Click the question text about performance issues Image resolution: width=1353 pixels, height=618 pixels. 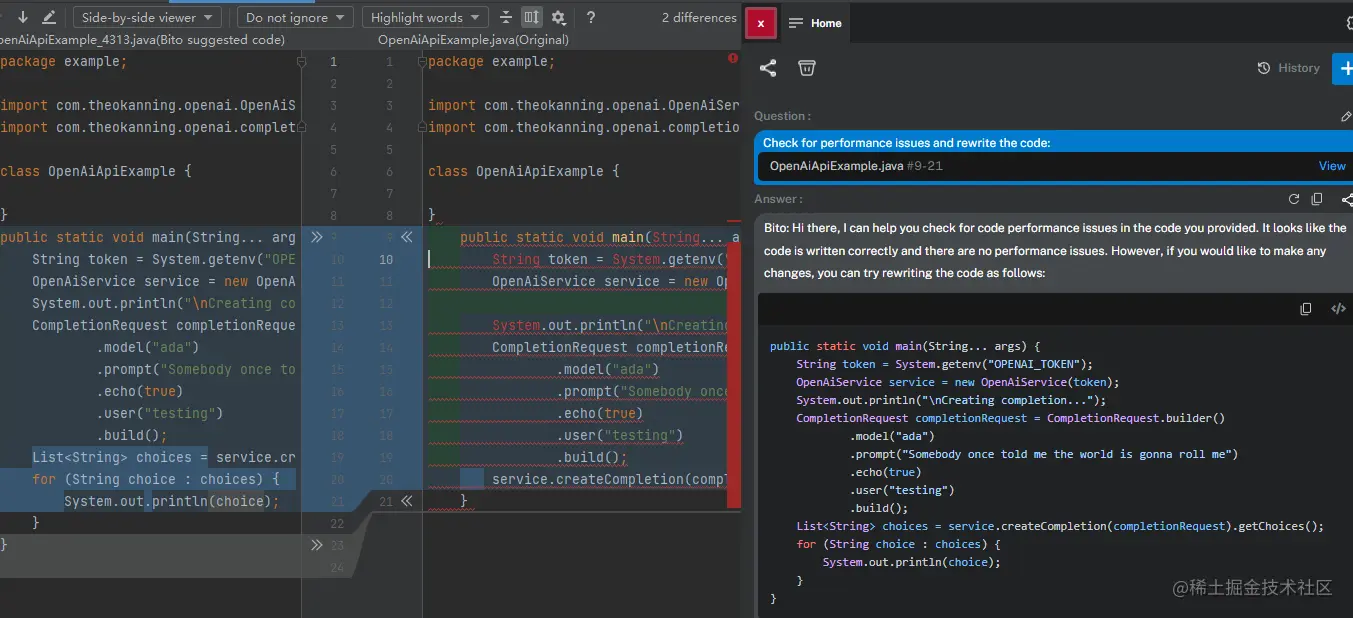tap(906, 143)
